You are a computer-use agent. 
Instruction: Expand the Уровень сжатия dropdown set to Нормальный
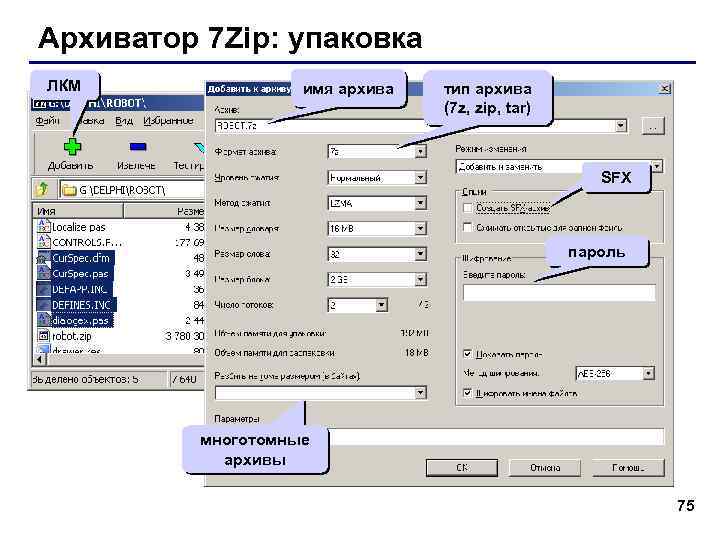[420, 177]
